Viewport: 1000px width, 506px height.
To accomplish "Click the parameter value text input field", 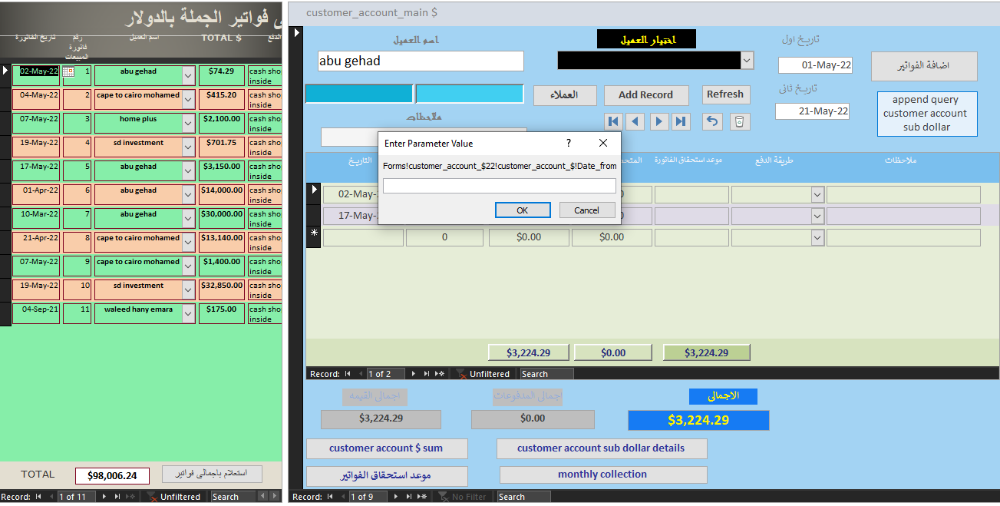I will tap(499, 186).
